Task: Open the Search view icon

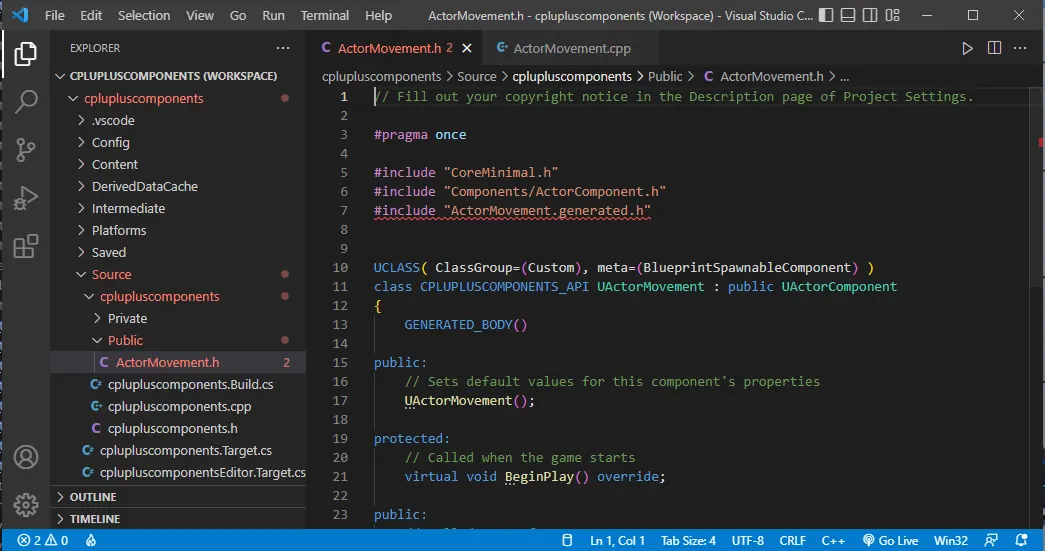Action: (25, 101)
